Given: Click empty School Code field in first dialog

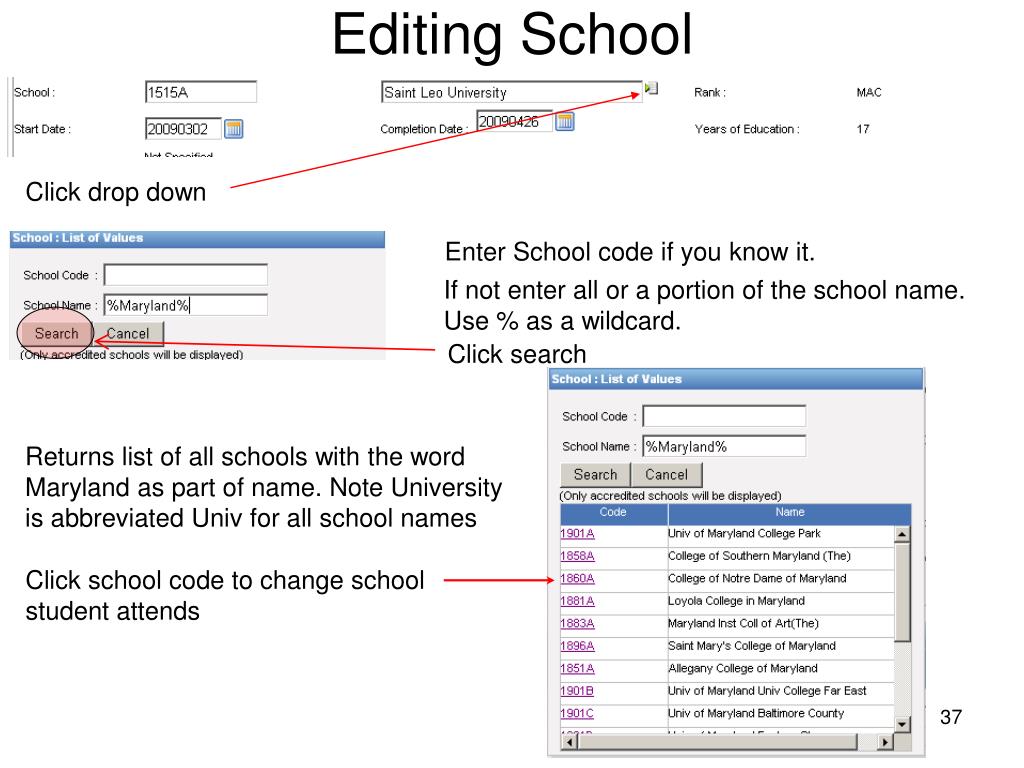Looking at the screenshot, I should [185, 275].
